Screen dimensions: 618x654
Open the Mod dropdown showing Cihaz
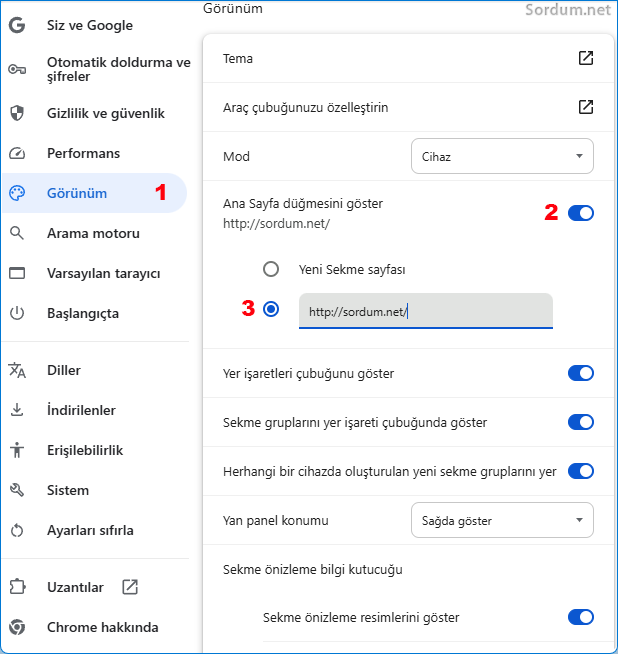(x=502, y=156)
